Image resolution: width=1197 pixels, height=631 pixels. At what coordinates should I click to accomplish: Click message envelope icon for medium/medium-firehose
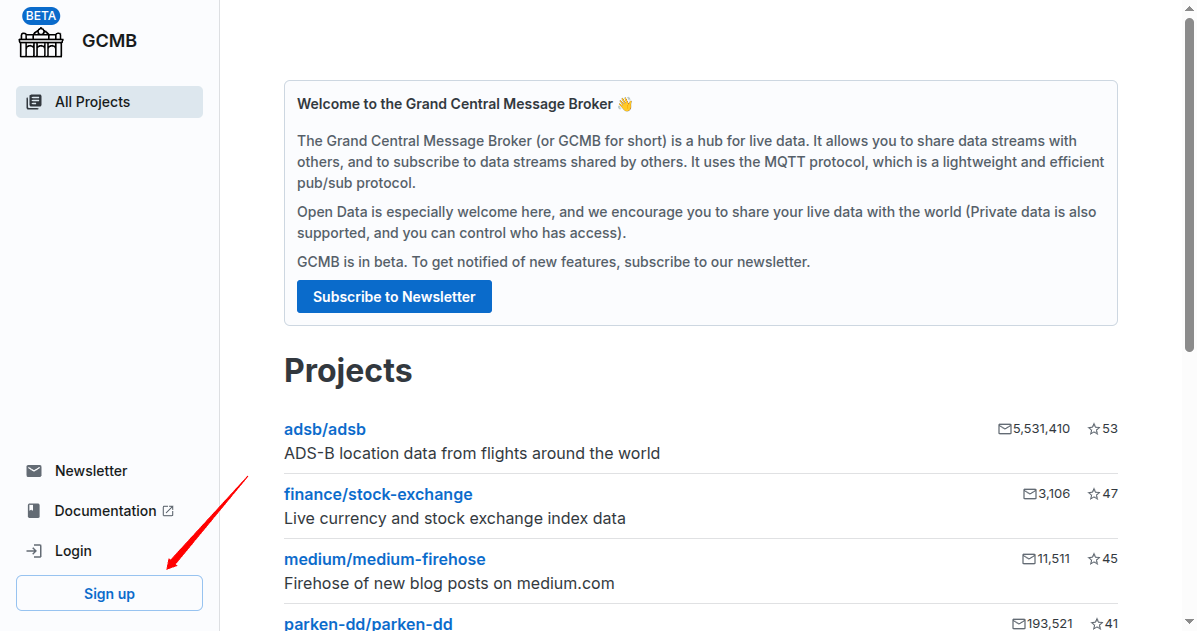click(1029, 559)
